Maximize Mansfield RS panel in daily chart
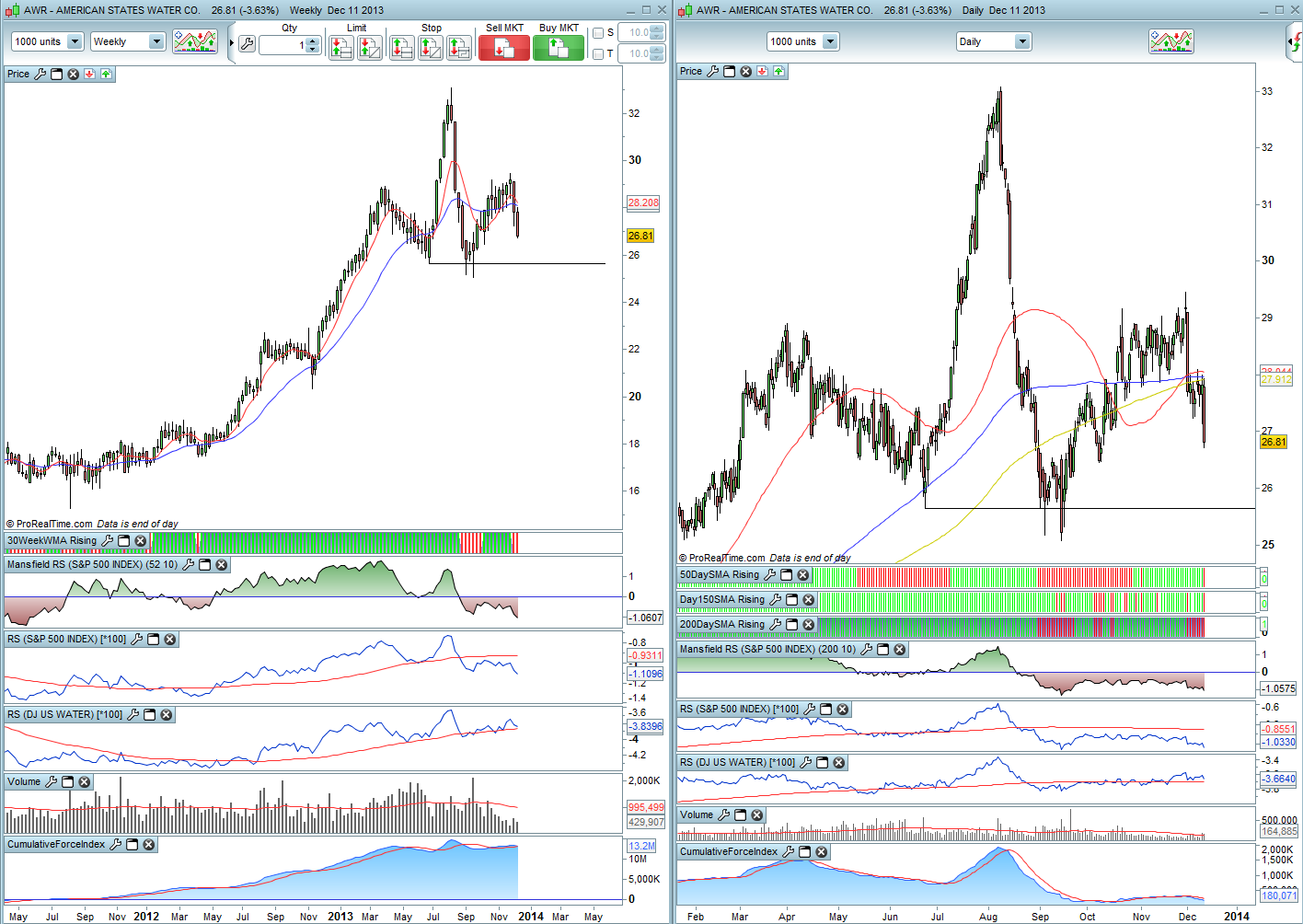Screen dimensions: 1303x924 click(x=883, y=650)
